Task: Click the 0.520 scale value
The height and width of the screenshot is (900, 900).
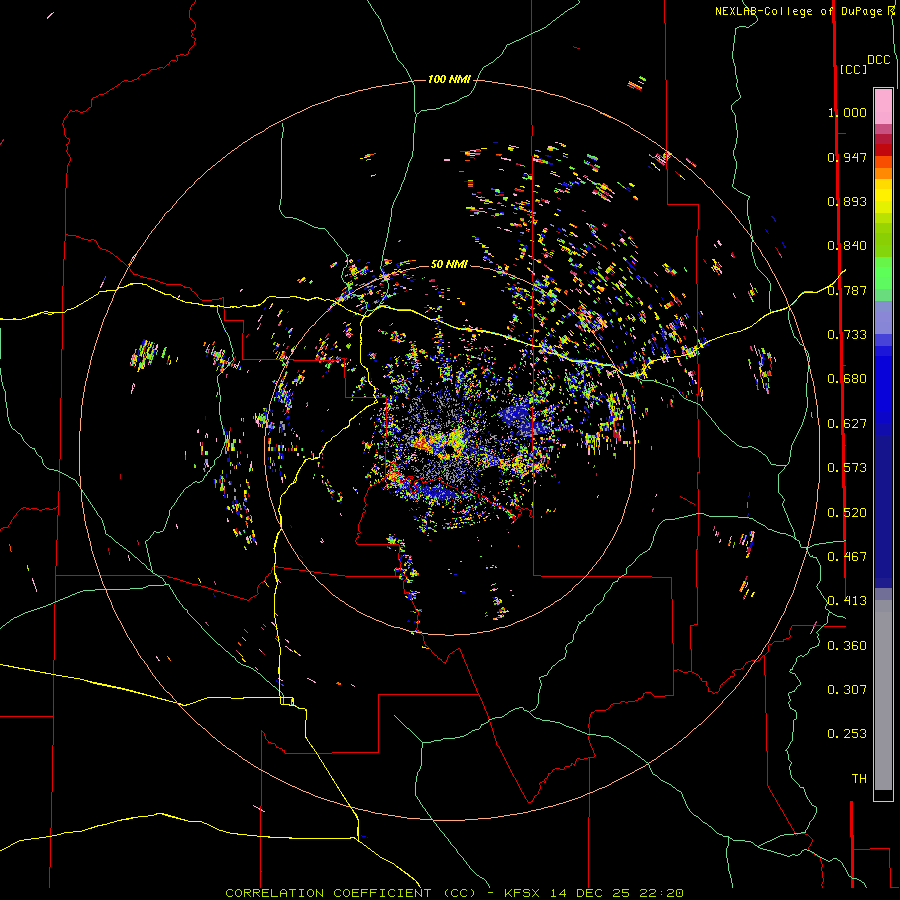Action: [847, 513]
